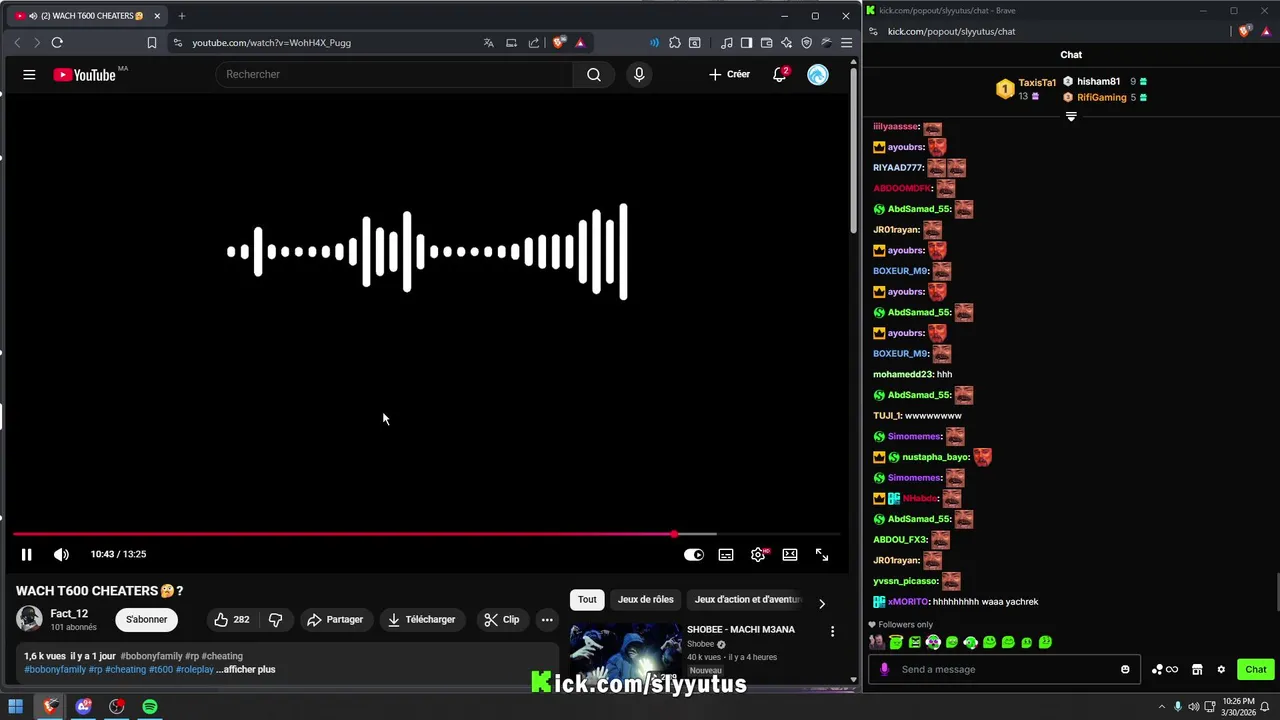
Task: Select the Jeux d'action et d'aventure chip
Action: (x=748, y=600)
